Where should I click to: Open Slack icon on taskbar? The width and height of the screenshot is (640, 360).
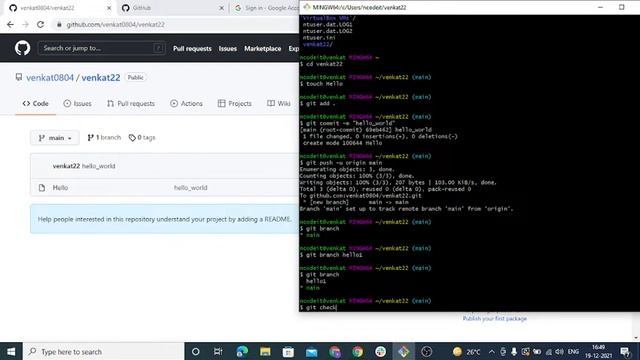click(380, 351)
